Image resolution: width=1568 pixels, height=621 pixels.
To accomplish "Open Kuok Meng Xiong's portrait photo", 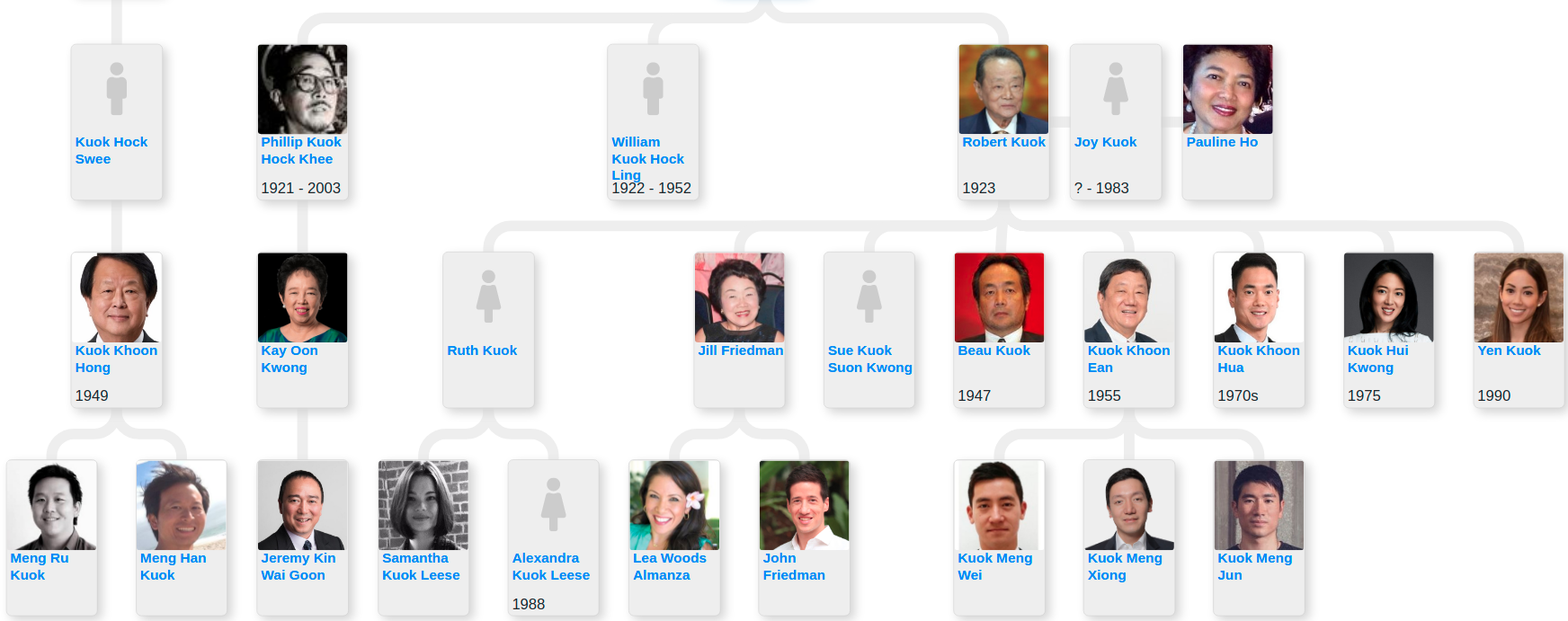I will (1129, 505).
